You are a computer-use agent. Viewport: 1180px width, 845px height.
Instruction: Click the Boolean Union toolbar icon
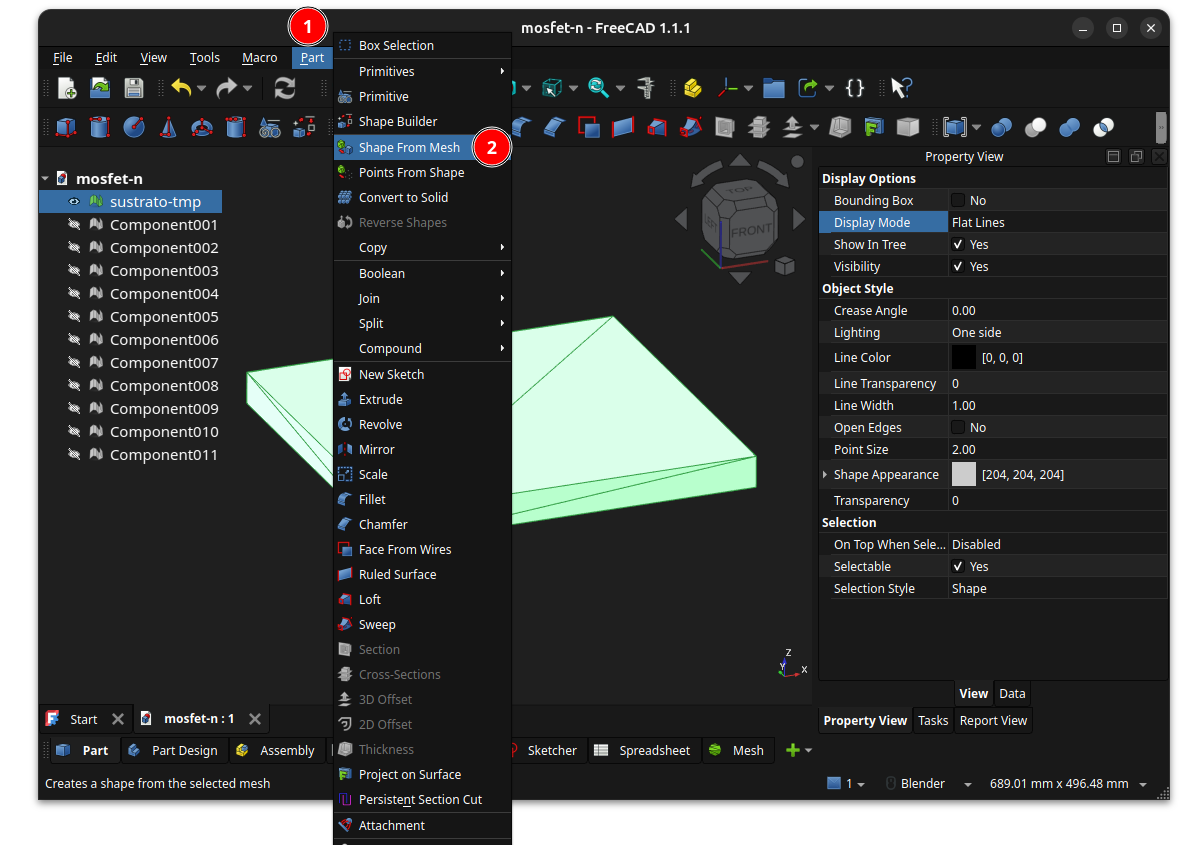[1069, 127]
